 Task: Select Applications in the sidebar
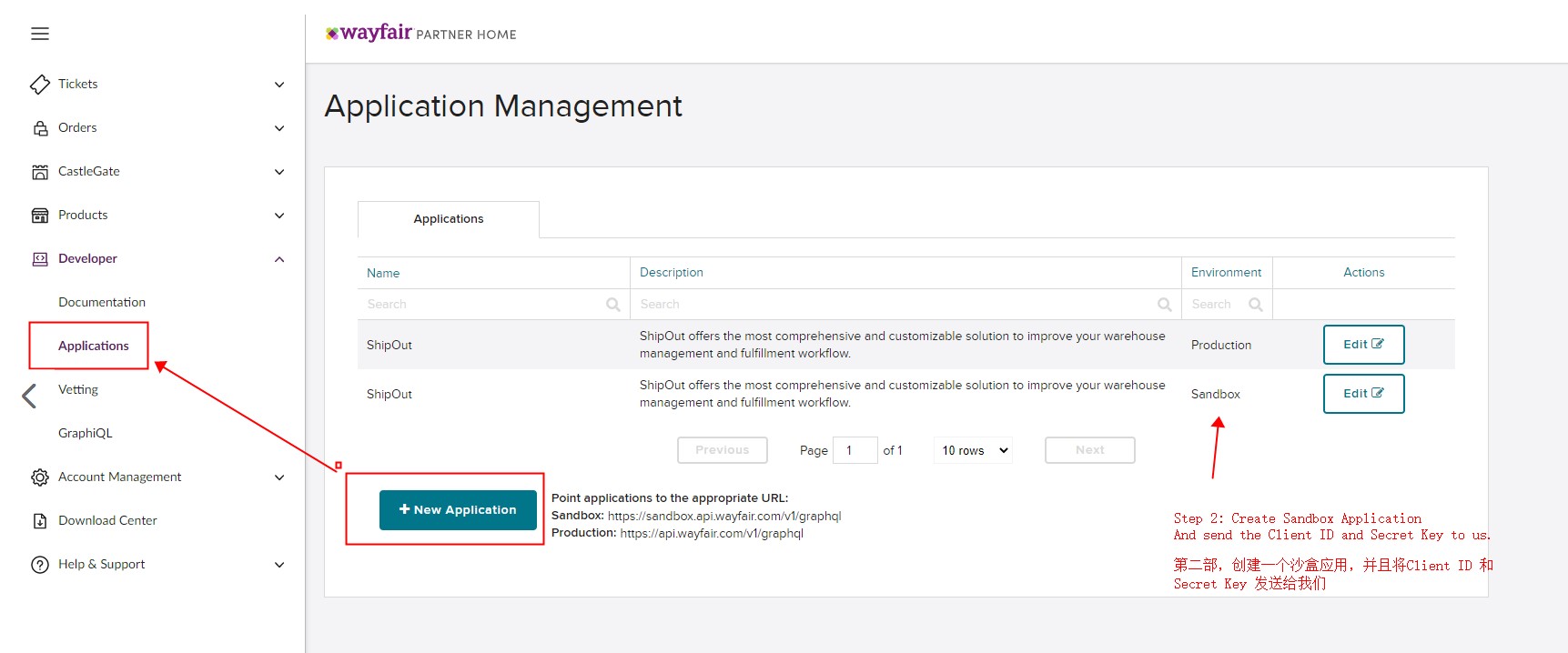[94, 346]
